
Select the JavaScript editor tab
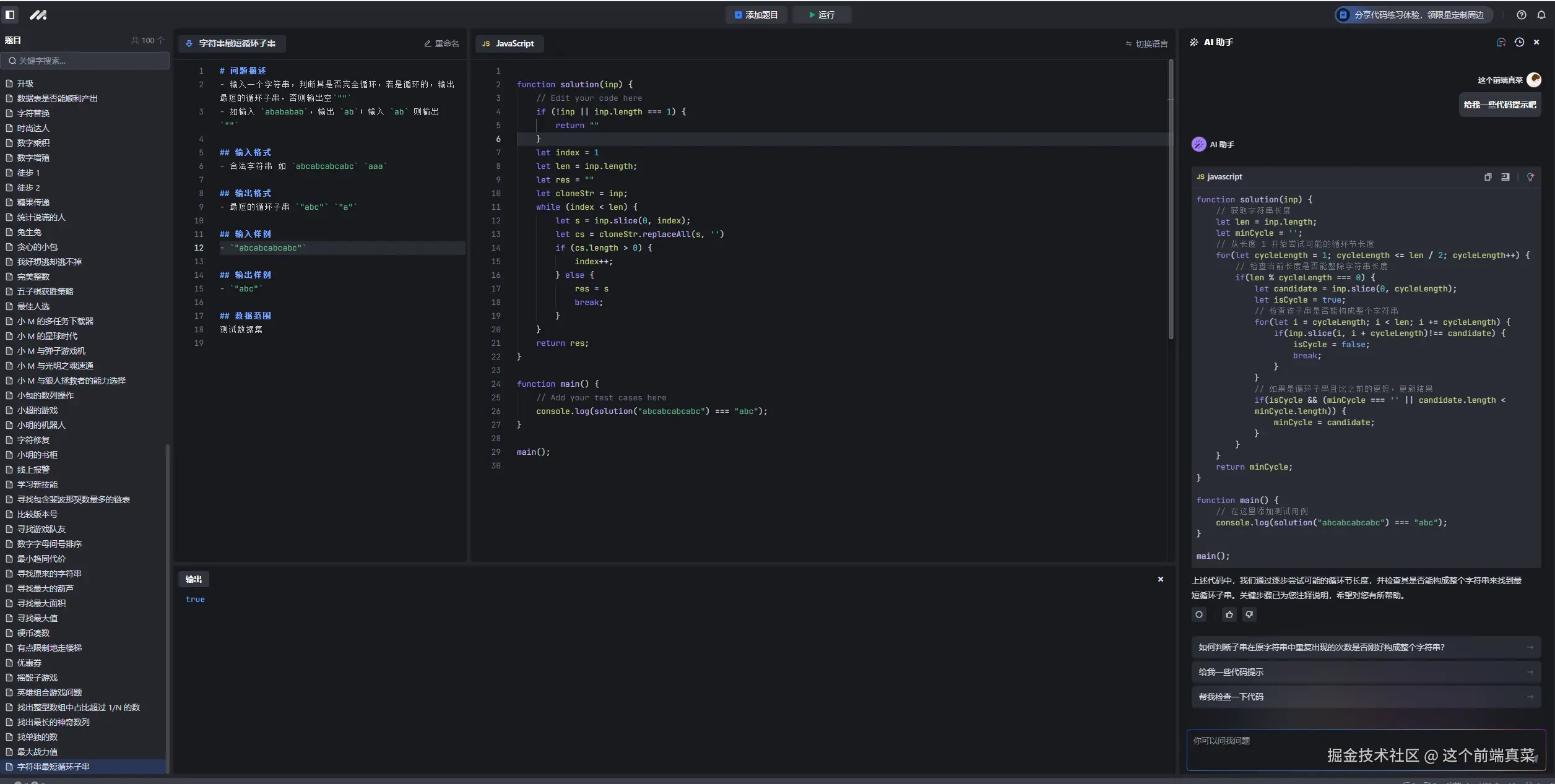click(509, 43)
